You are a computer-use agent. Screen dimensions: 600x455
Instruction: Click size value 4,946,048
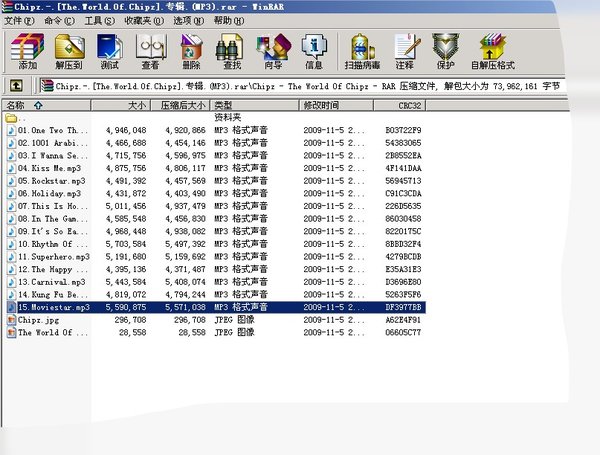126,130
